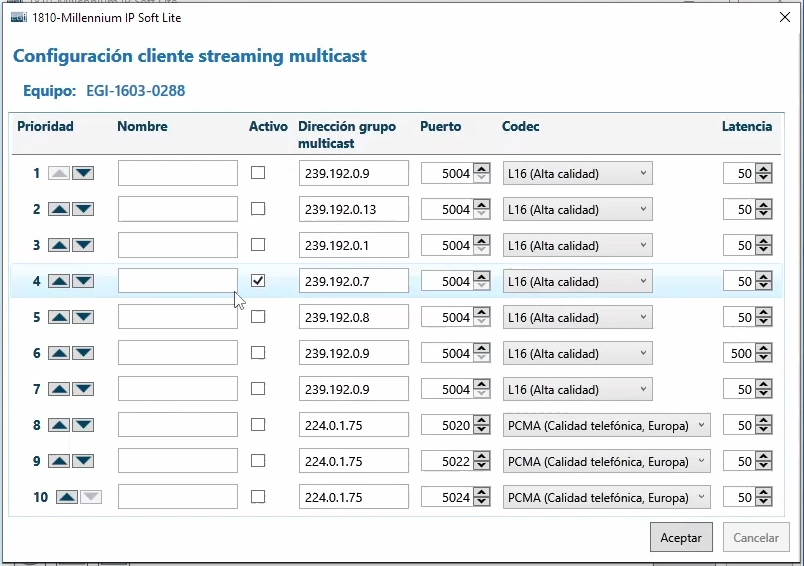Click the Nombre field for priority 1
The height and width of the screenshot is (566, 804).
click(177, 173)
